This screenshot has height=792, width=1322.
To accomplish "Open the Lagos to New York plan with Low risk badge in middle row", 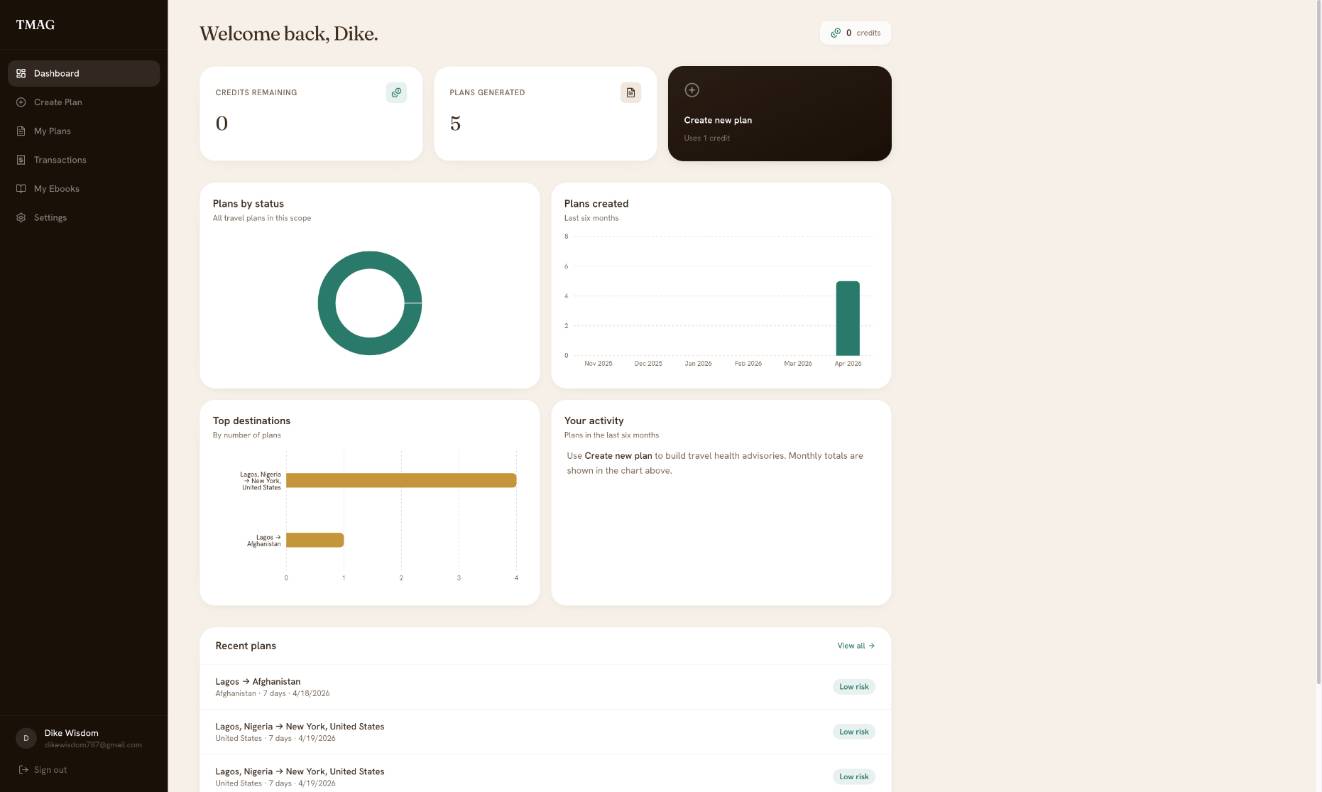I will click(545, 732).
